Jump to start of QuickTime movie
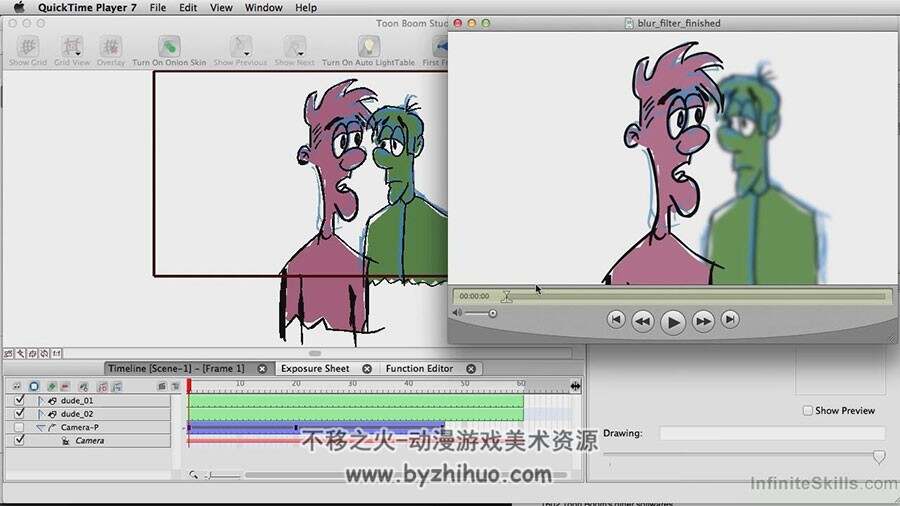 (615, 320)
